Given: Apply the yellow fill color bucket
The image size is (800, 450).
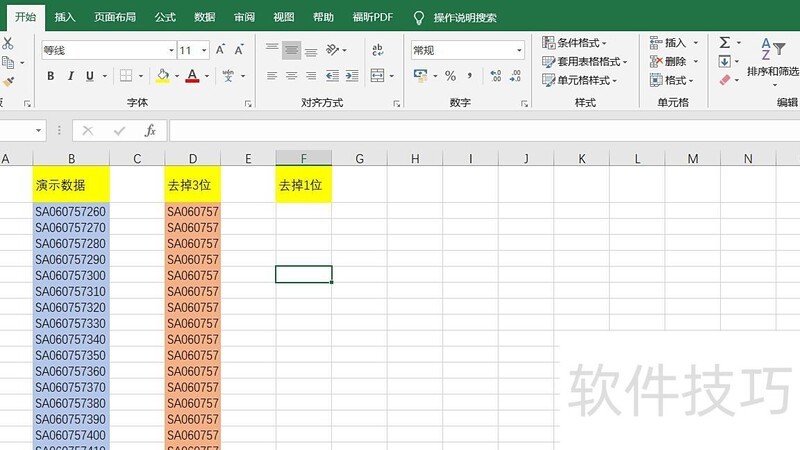Looking at the screenshot, I should pyautogui.click(x=163, y=76).
